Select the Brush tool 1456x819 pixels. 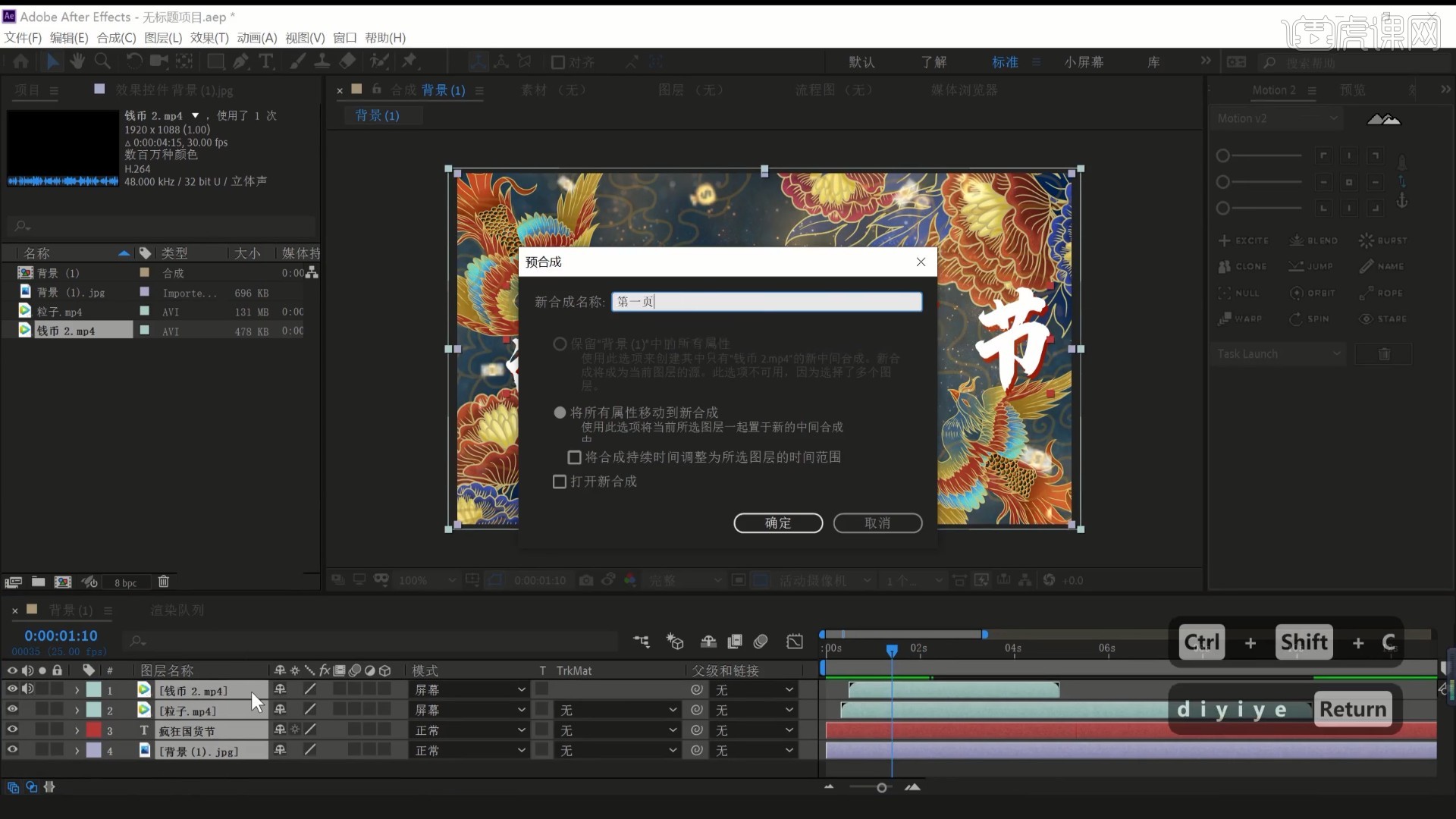298,61
